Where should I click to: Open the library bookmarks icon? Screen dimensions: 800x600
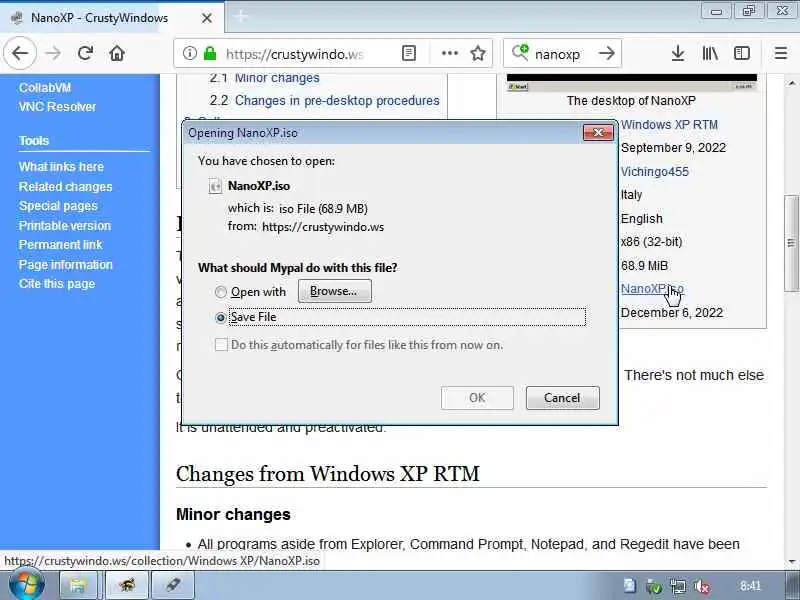710,53
